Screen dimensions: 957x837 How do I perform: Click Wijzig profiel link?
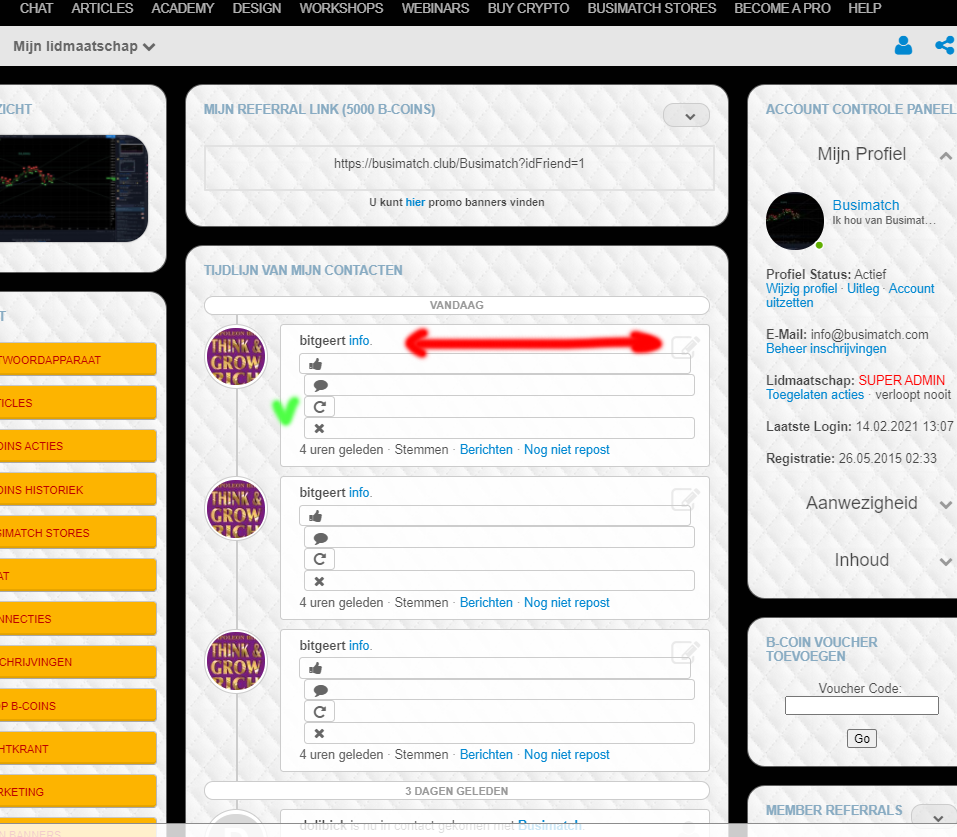click(801, 289)
